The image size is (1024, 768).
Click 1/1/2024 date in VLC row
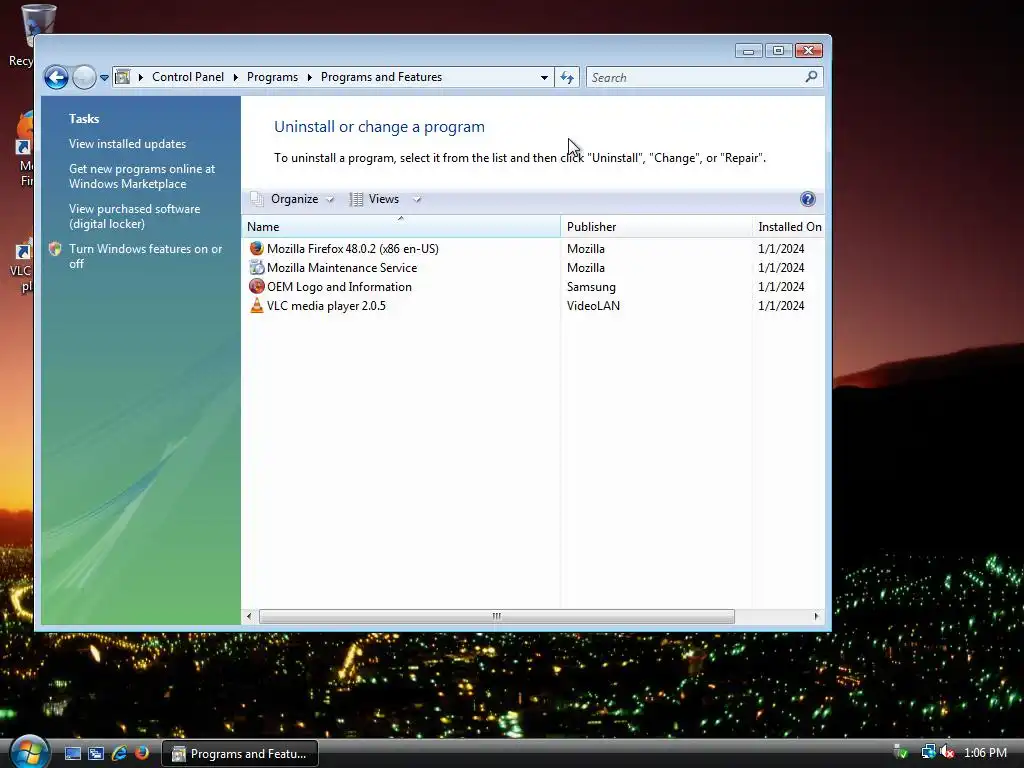tap(781, 306)
